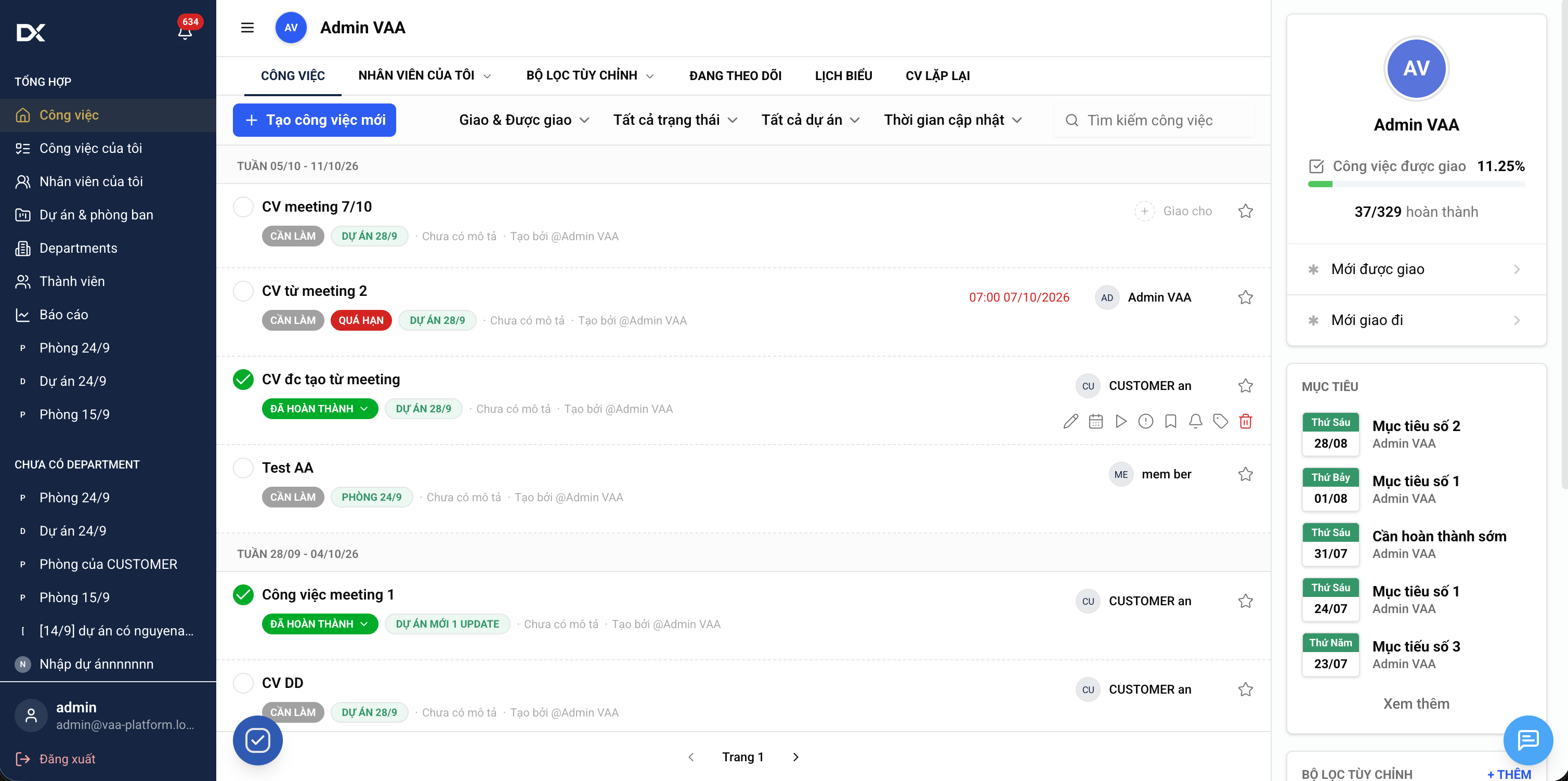Expand the Tất cả trạng thái filter
This screenshot has width=1568, height=781.
(x=675, y=120)
